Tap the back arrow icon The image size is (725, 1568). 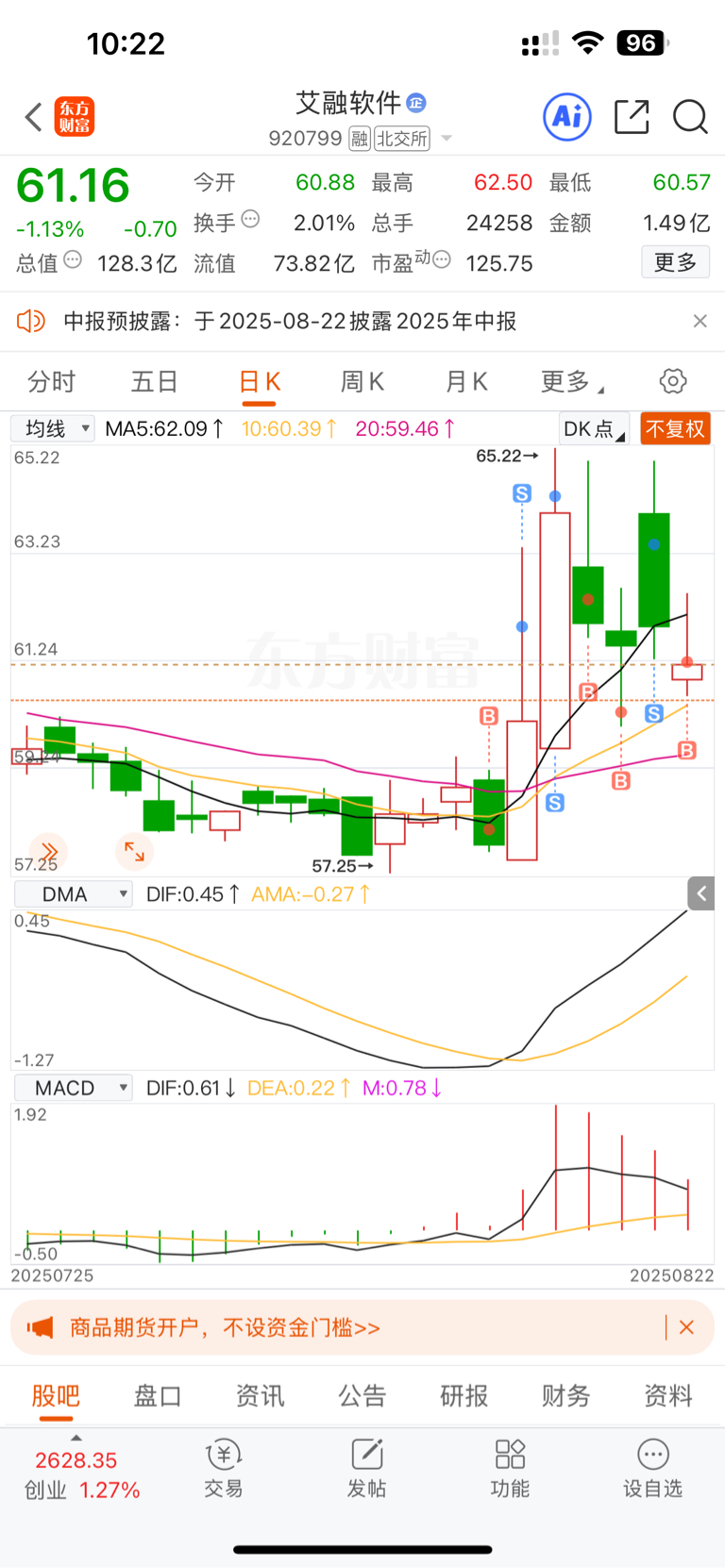point(34,117)
